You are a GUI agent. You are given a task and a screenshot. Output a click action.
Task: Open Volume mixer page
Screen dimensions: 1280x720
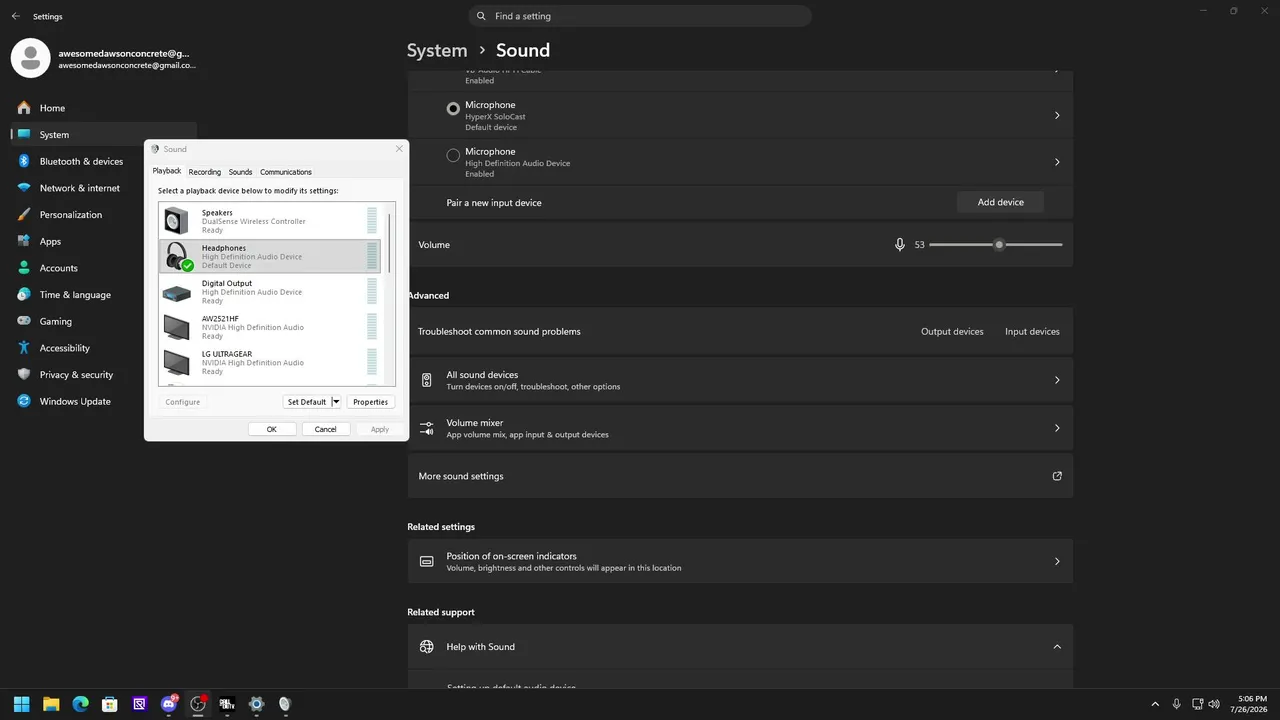pos(740,428)
